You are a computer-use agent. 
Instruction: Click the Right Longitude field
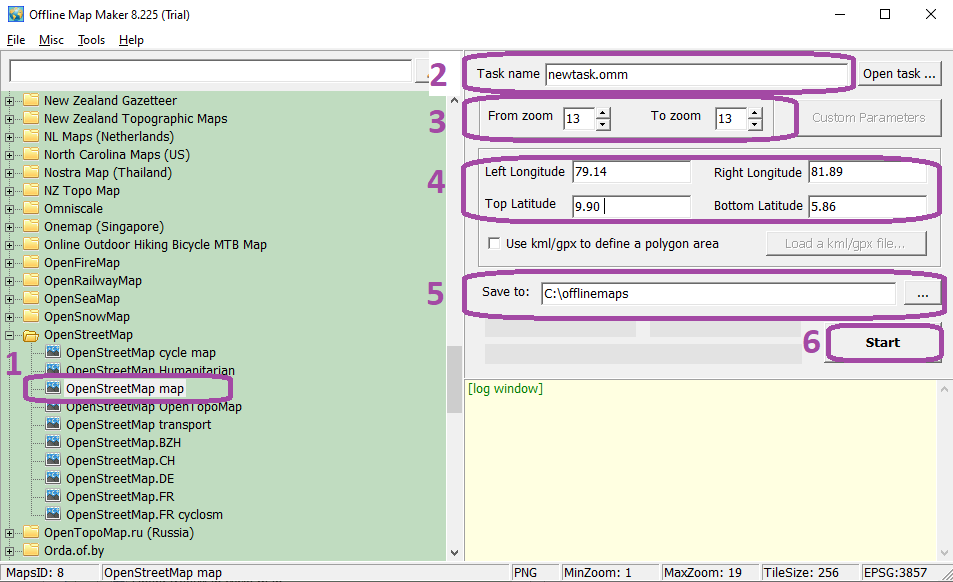tap(867, 172)
